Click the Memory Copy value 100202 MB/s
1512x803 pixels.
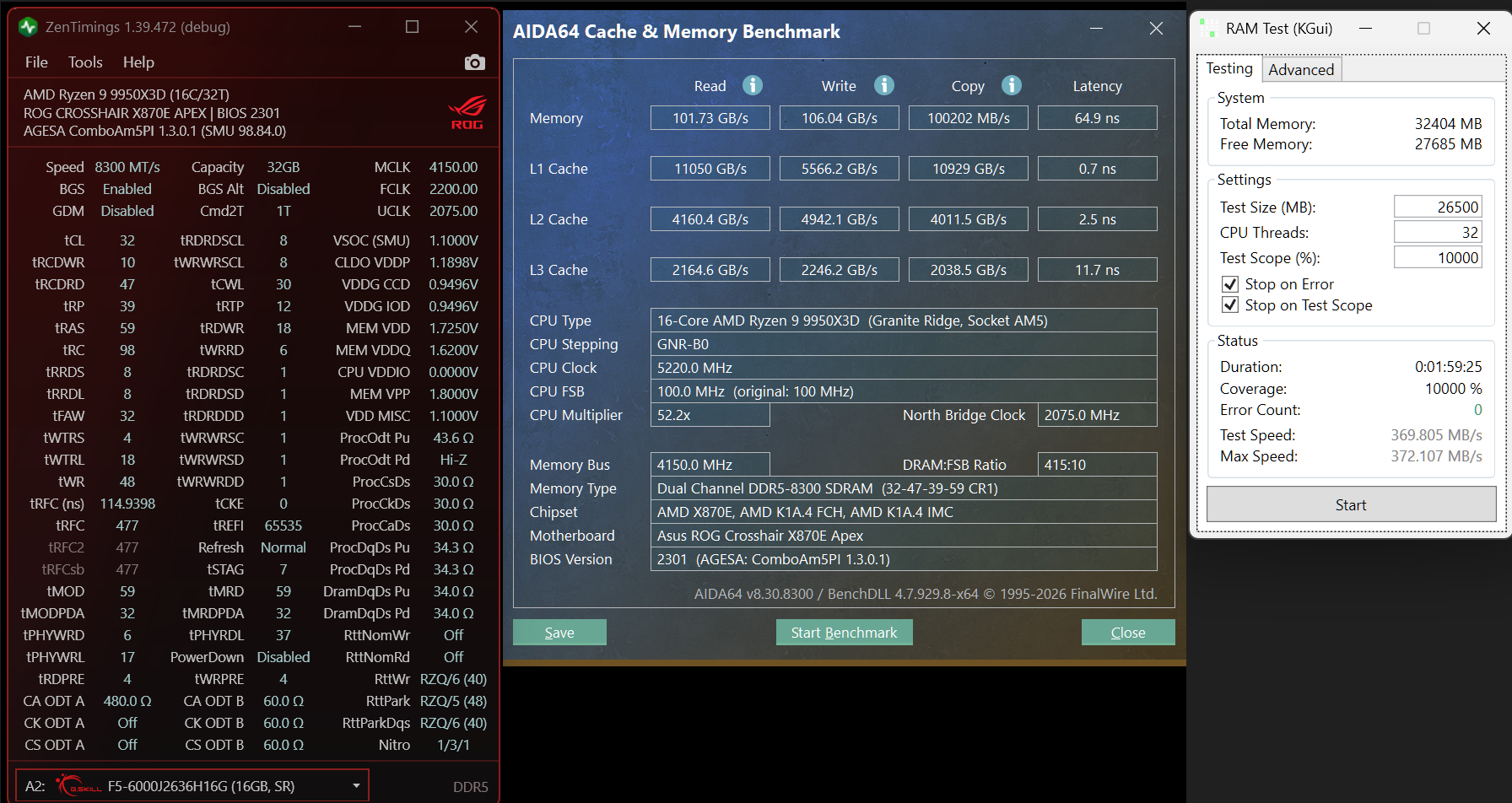(x=969, y=118)
